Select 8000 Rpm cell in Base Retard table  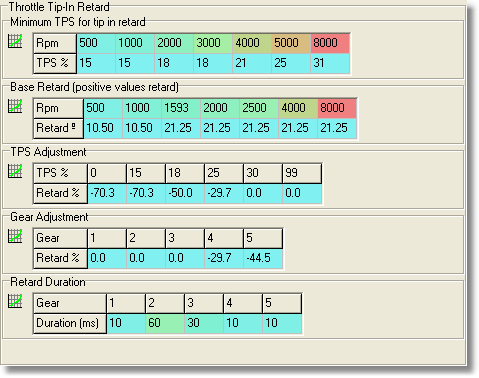click(x=337, y=108)
